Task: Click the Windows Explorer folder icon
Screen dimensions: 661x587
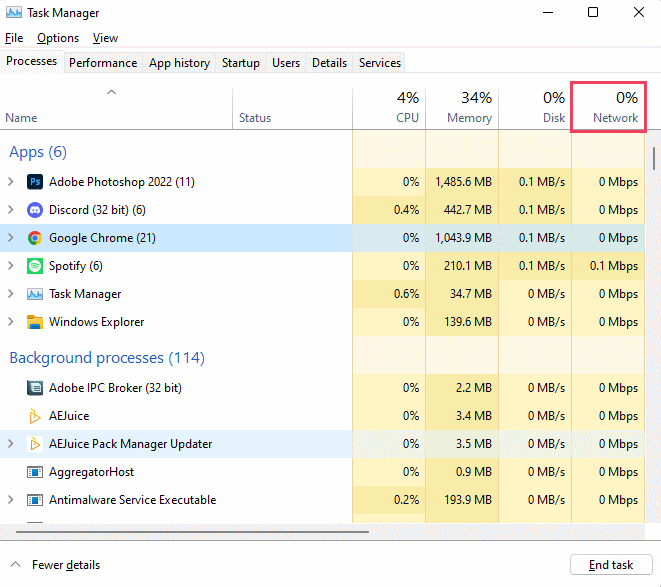Action: click(x=35, y=322)
